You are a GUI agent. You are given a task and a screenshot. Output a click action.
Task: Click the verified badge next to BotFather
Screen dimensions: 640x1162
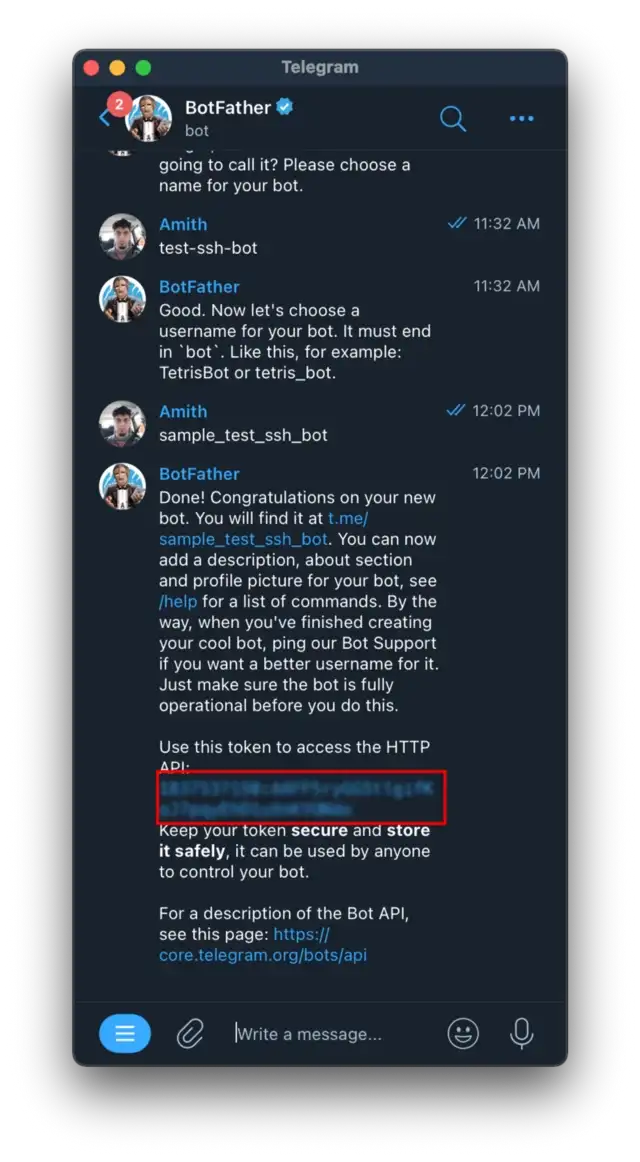(x=284, y=107)
